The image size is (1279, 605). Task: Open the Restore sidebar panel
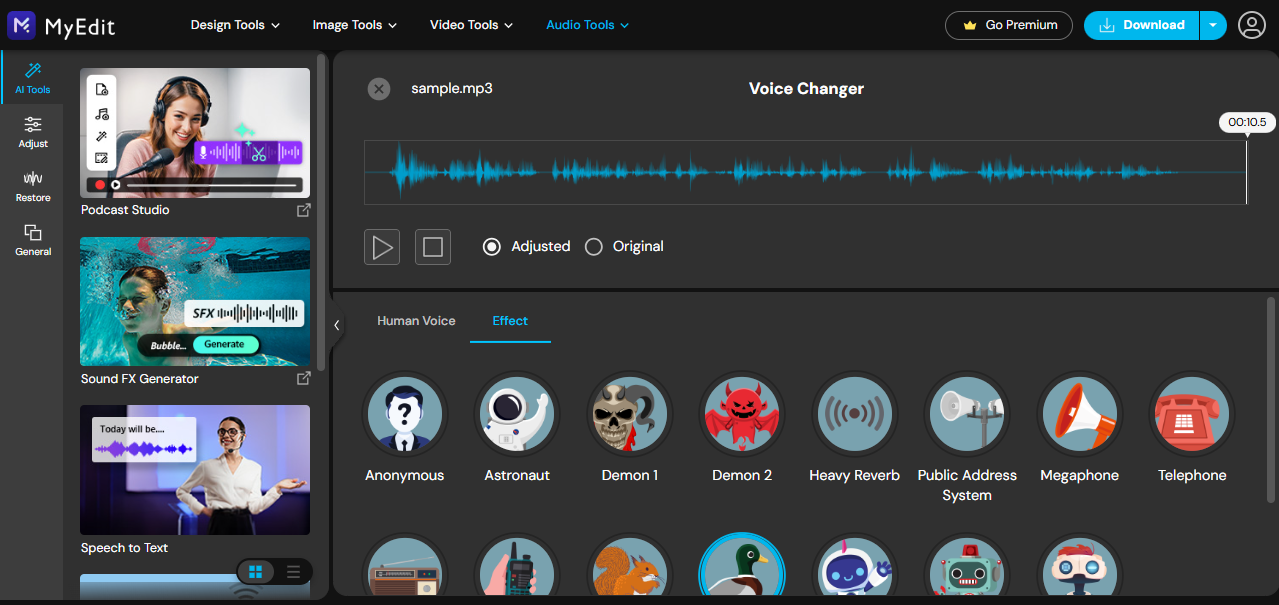pyautogui.click(x=32, y=186)
